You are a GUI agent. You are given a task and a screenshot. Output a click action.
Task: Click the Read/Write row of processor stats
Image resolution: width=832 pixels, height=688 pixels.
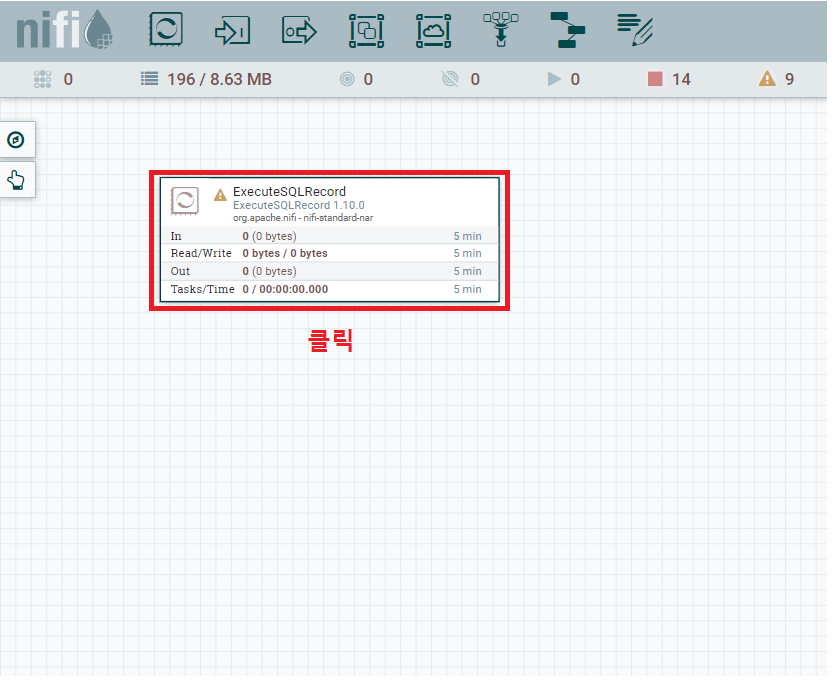click(330, 254)
